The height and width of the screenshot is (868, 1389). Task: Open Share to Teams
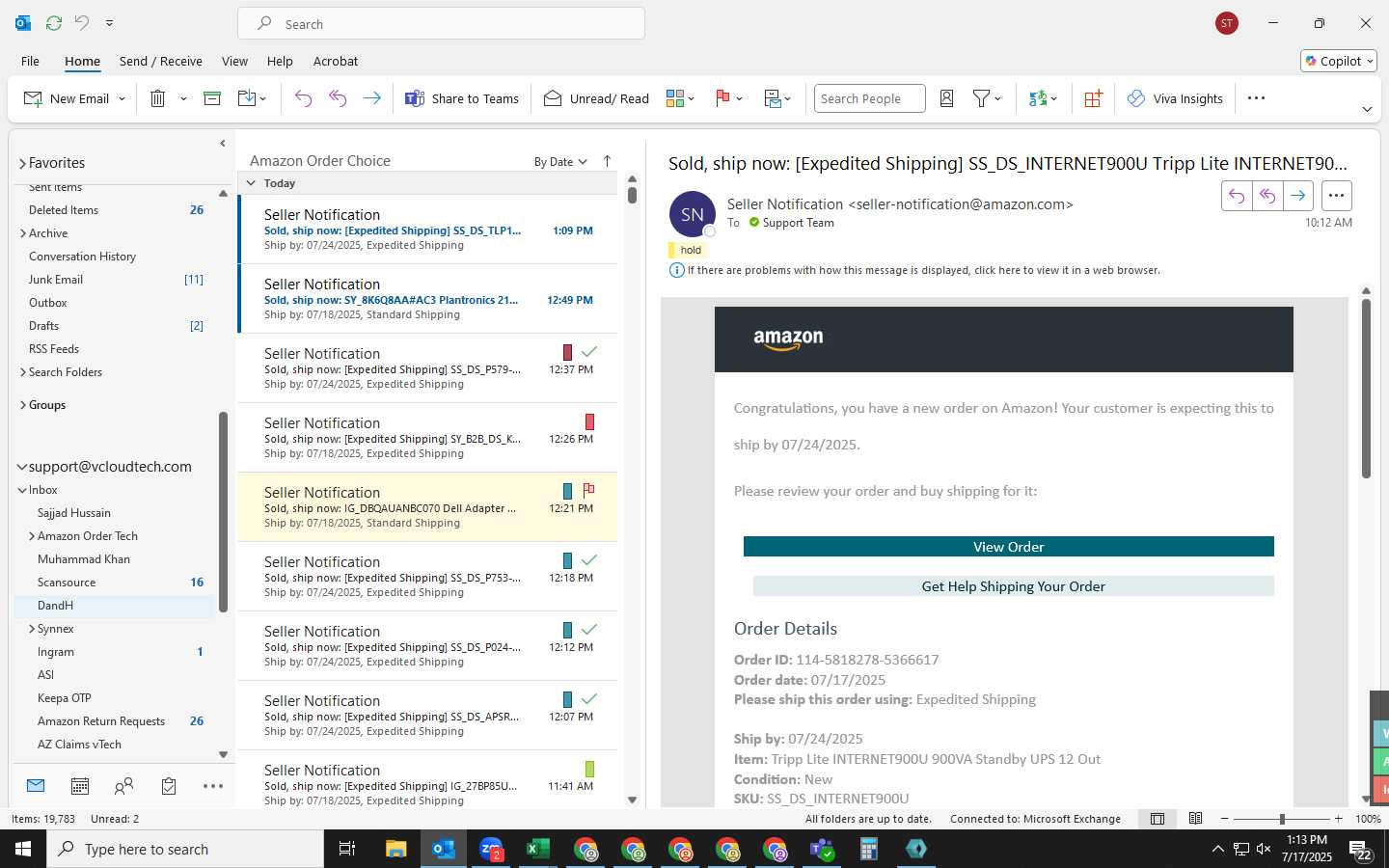[462, 98]
